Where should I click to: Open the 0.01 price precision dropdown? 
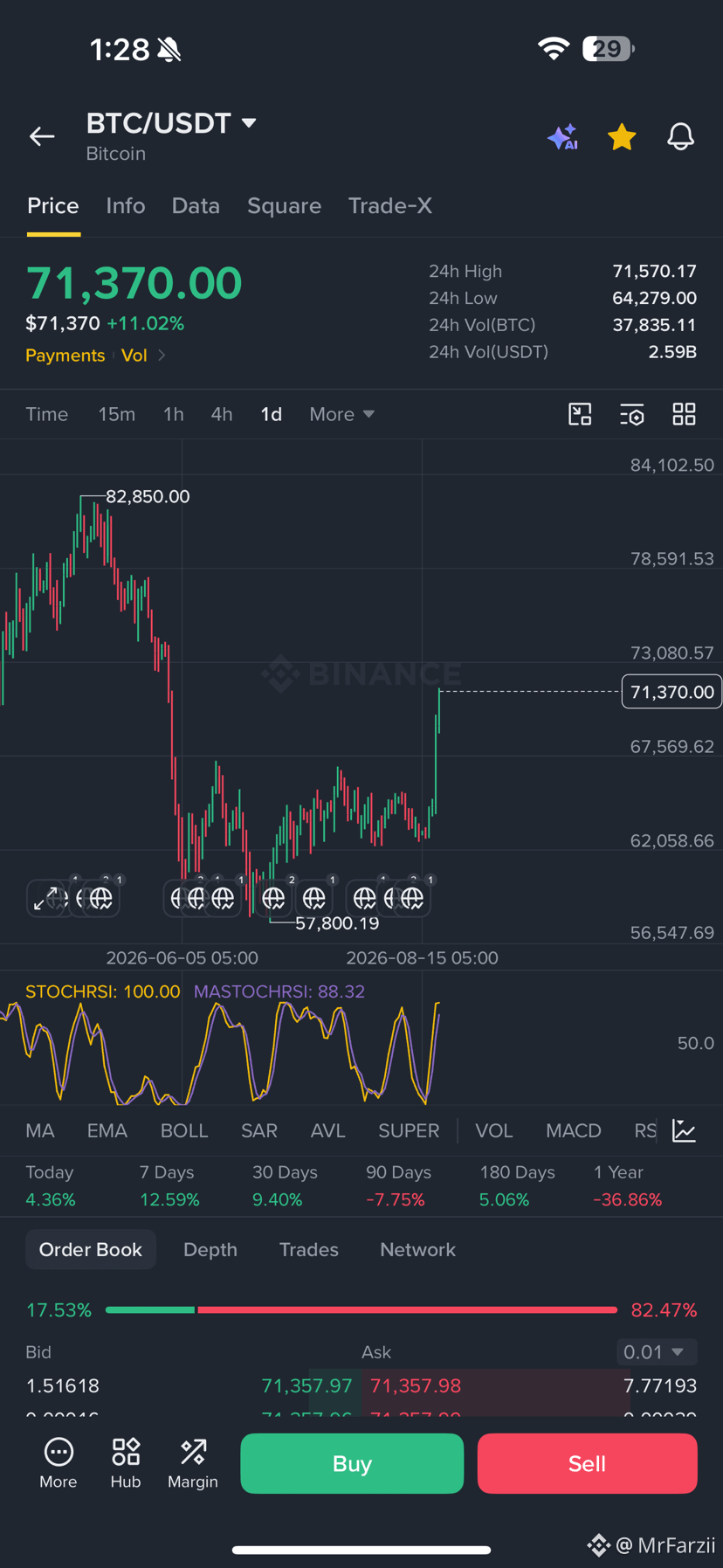click(657, 1352)
